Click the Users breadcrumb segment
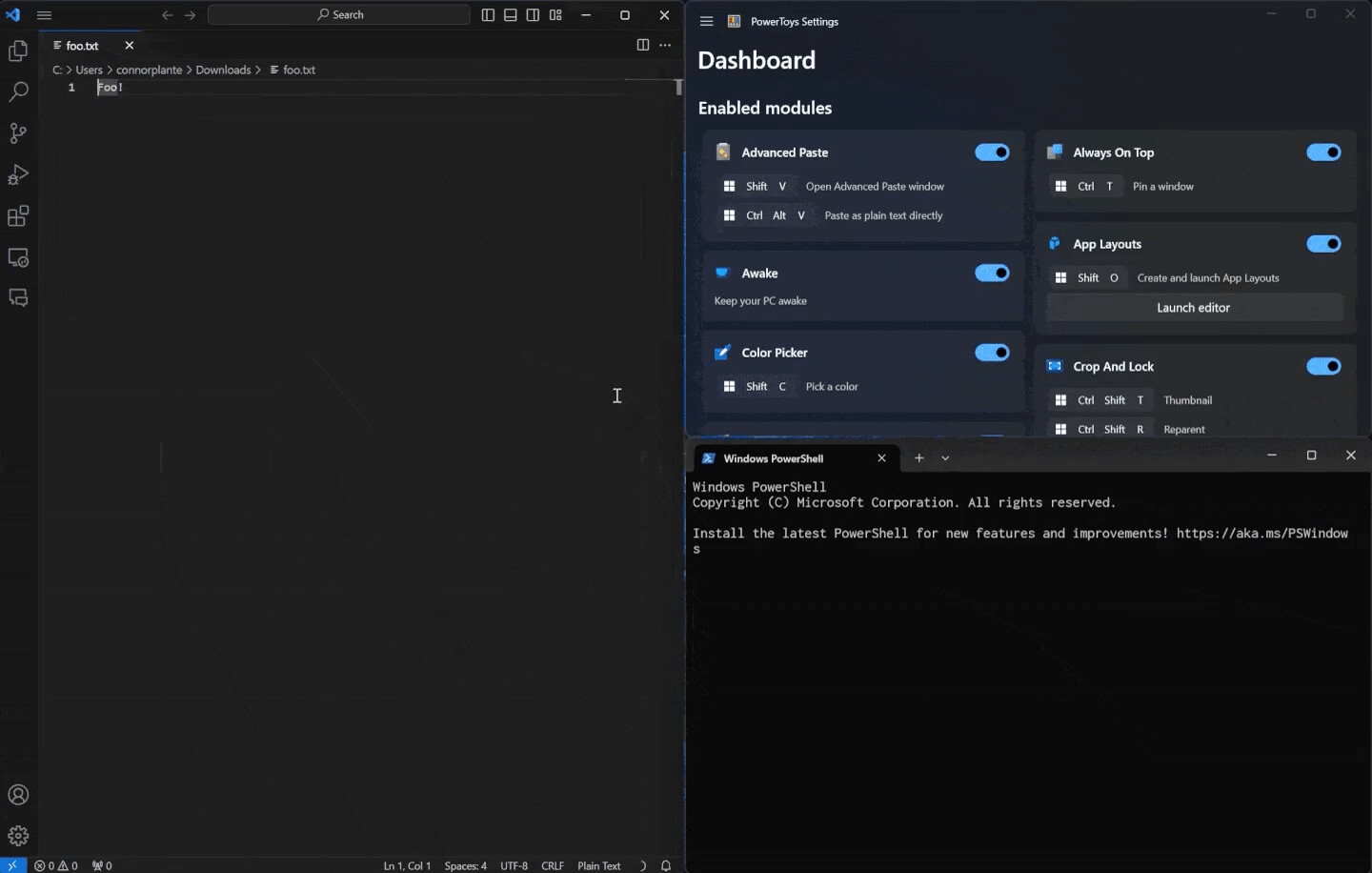 [89, 70]
